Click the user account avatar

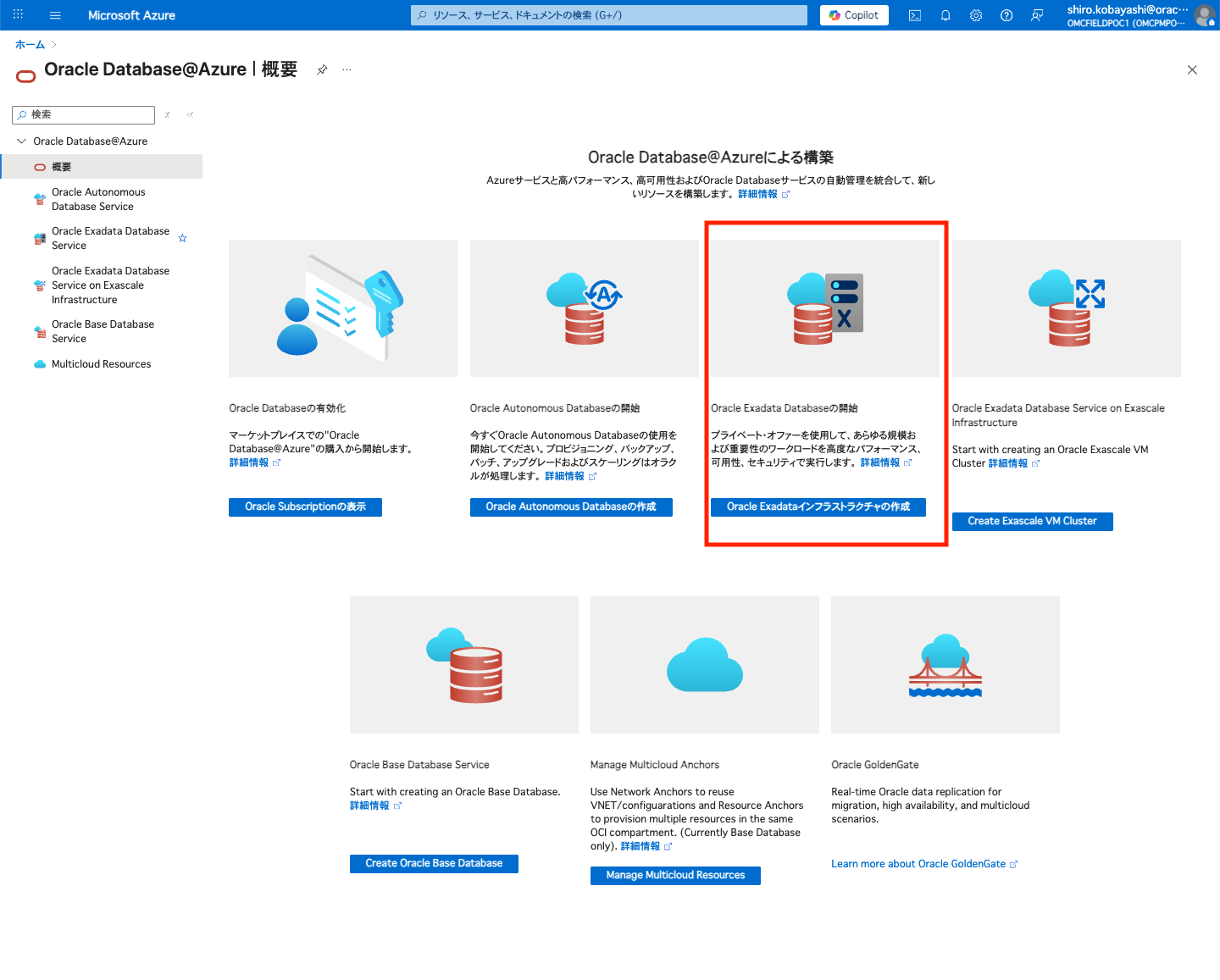coord(1204,15)
